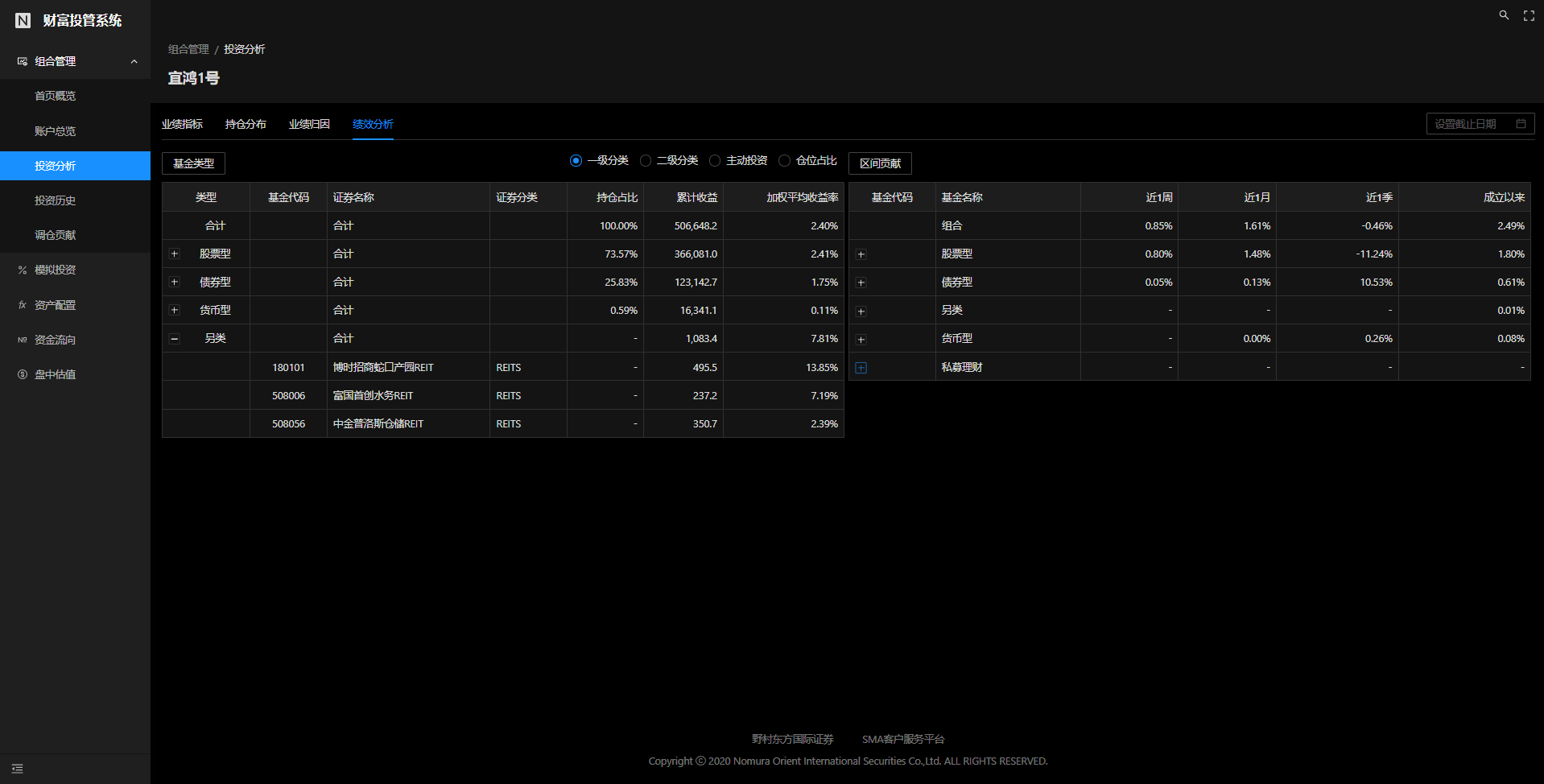Viewport: 1544px width, 784px height.
Task: Select 仓位占比 radio button
Action: click(x=784, y=161)
